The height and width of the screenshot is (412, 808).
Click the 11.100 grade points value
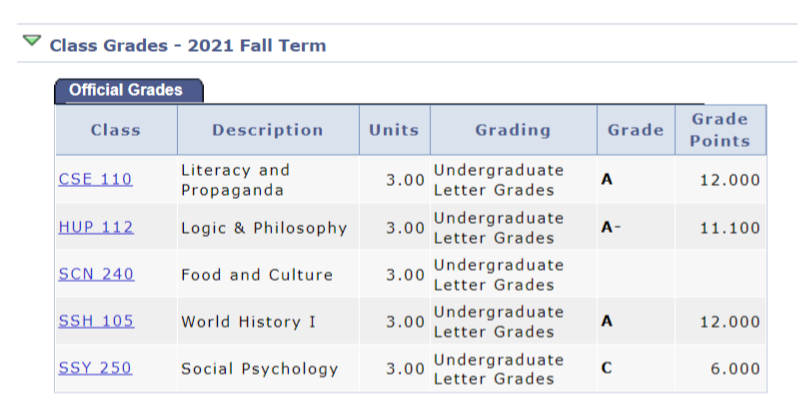730,228
